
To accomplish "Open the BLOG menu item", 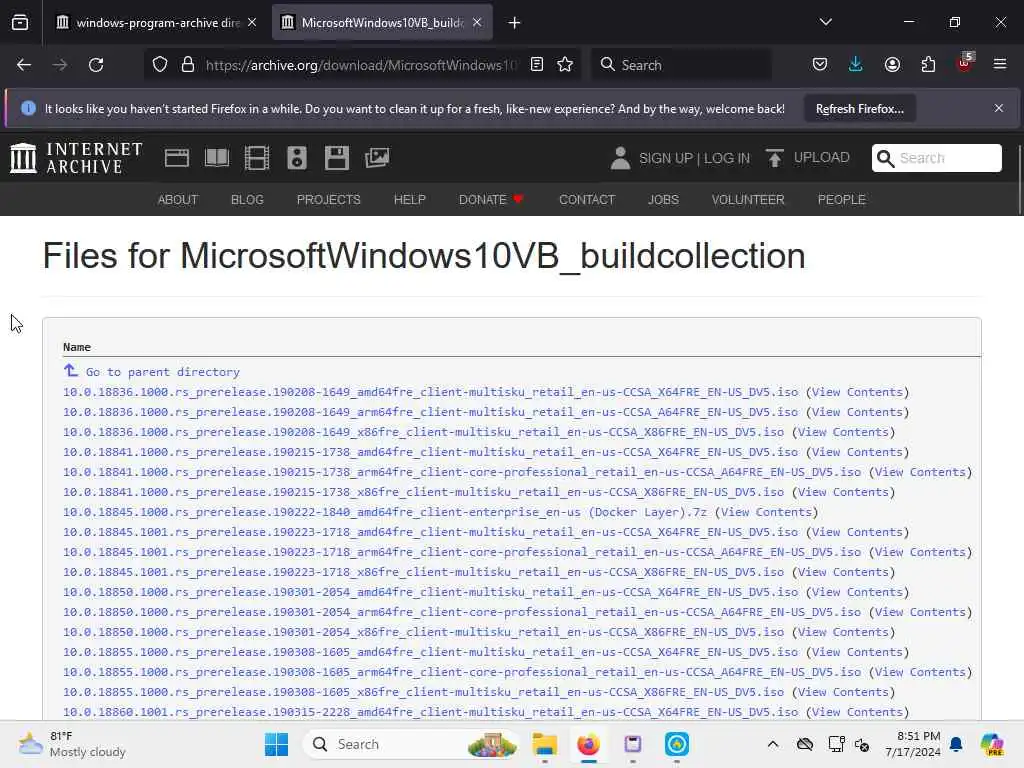I will [x=247, y=200].
